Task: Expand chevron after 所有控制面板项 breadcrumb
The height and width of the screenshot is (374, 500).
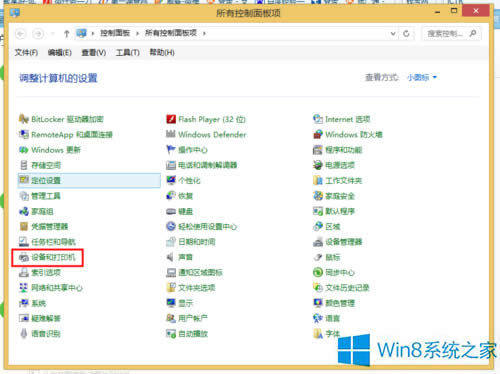Action: (204, 33)
